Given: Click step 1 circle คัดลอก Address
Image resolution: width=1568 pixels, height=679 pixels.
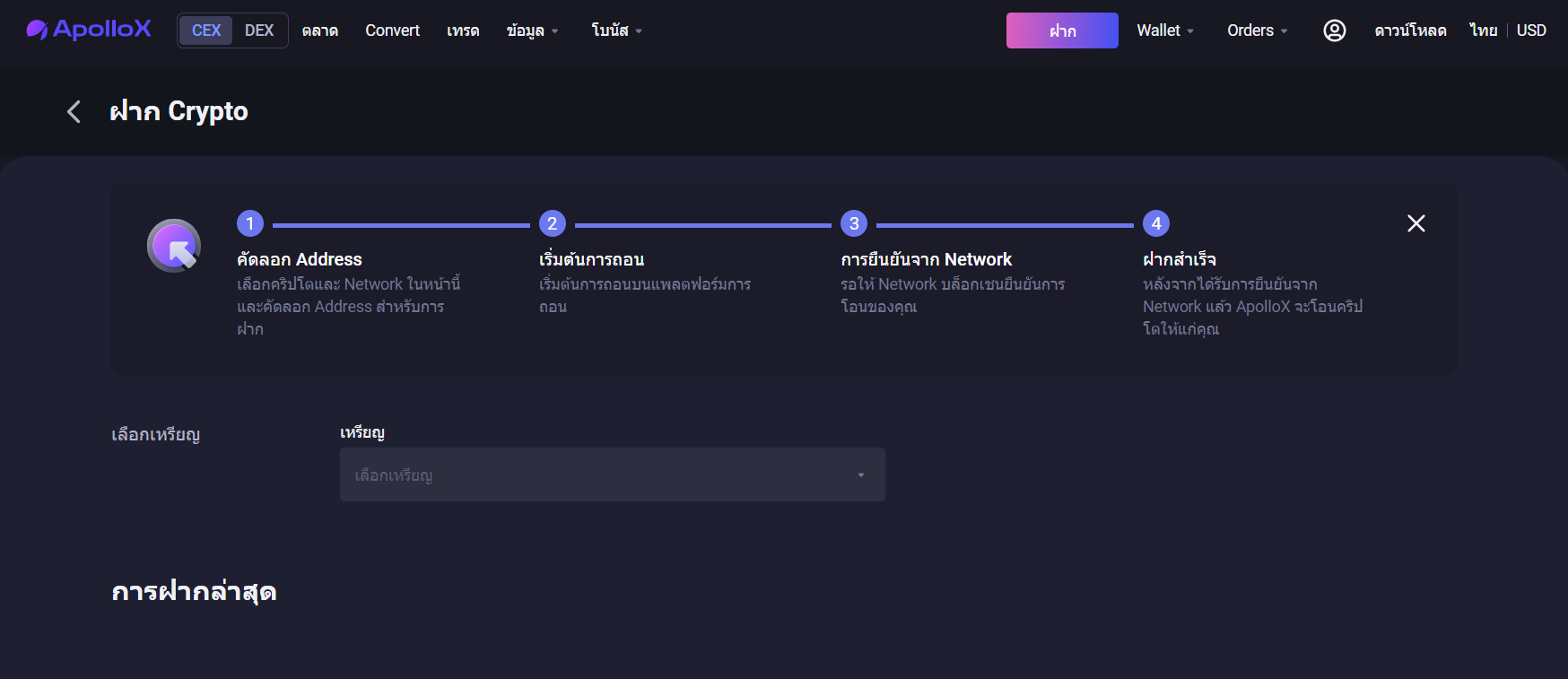Looking at the screenshot, I should pos(250,223).
